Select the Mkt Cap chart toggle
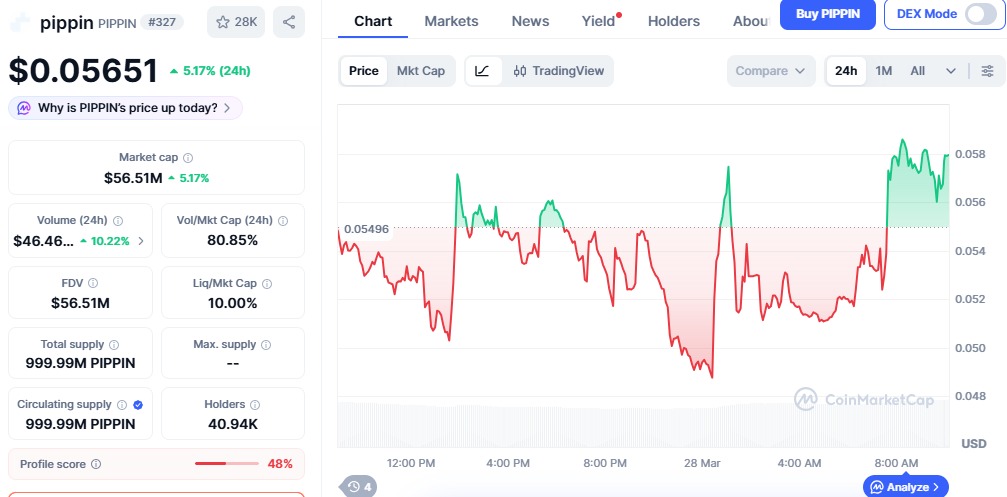 click(x=421, y=71)
